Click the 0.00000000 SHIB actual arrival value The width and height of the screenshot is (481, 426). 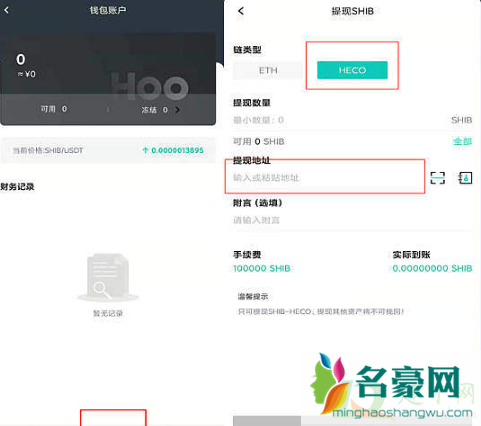[x=432, y=268]
